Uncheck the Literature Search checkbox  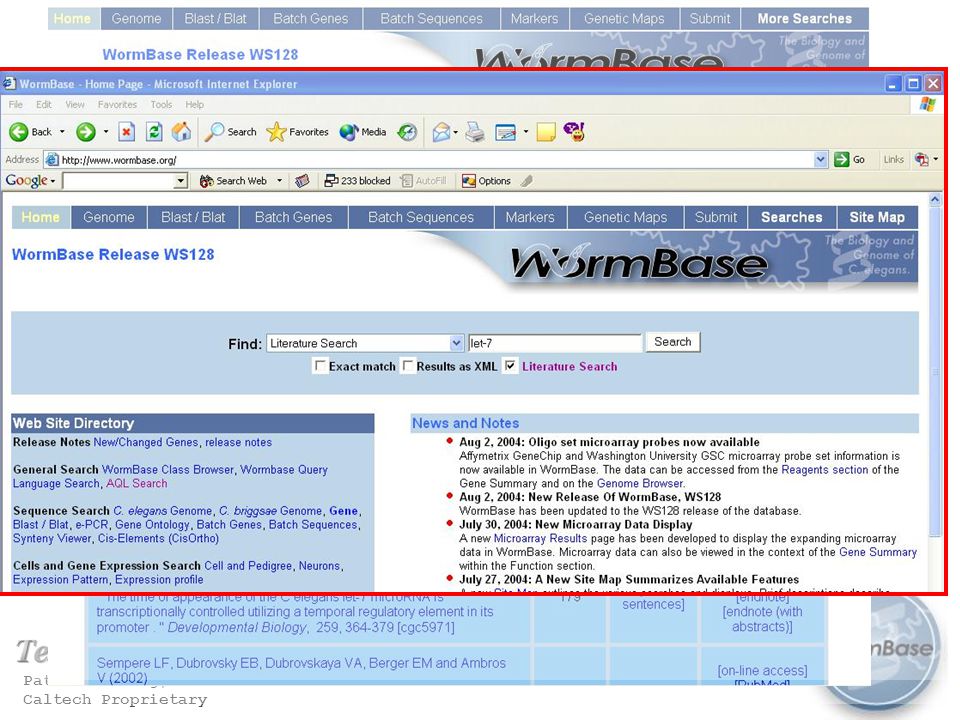(x=510, y=366)
